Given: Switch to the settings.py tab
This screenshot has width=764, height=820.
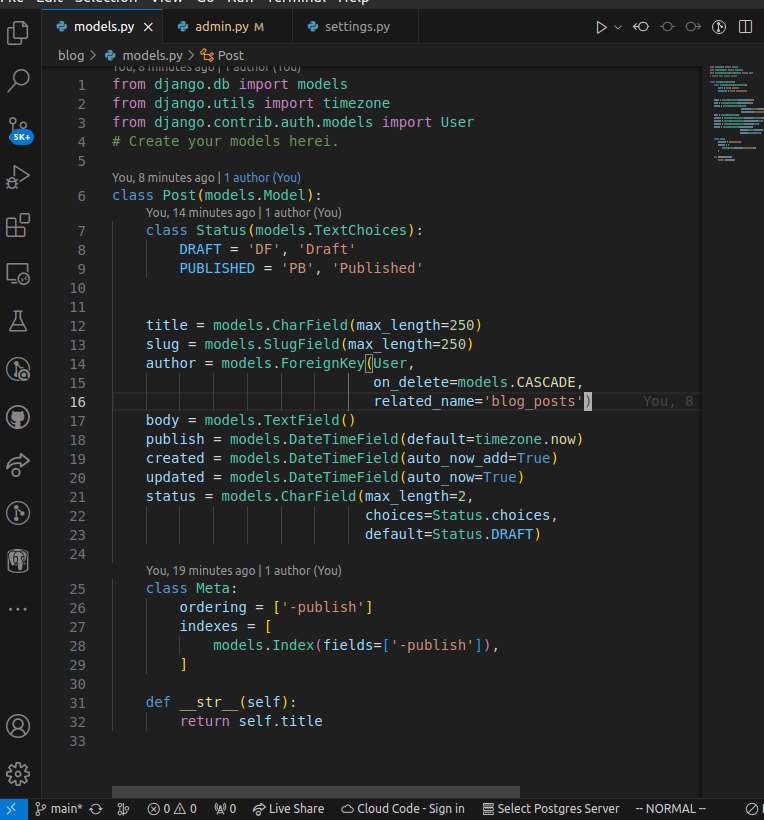Looking at the screenshot, I should click(357, 27).
